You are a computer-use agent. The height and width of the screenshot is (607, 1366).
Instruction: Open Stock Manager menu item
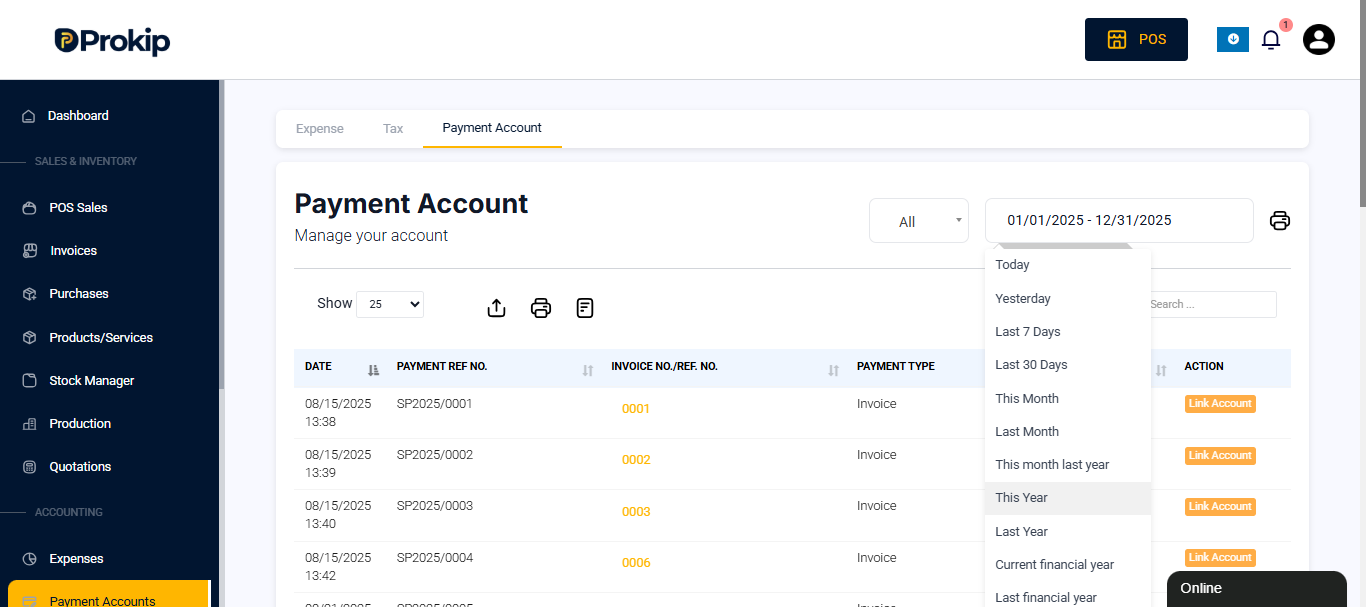point(92,381)
